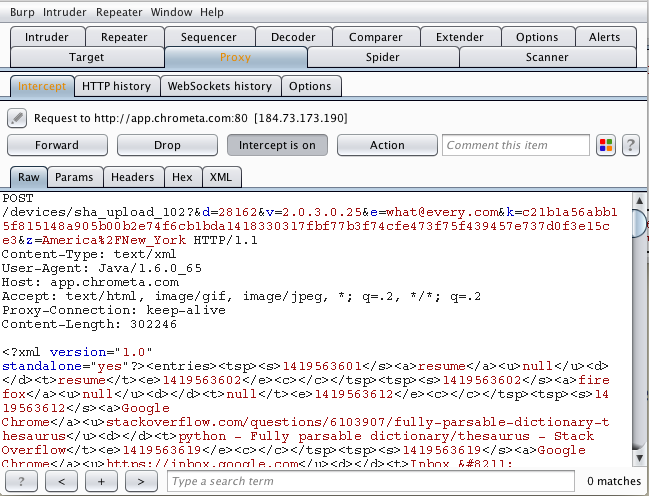The width and height of the screenshot is (649, 496).
Task: Open the Action dropdown menu
Action: (x=387, y=145)
